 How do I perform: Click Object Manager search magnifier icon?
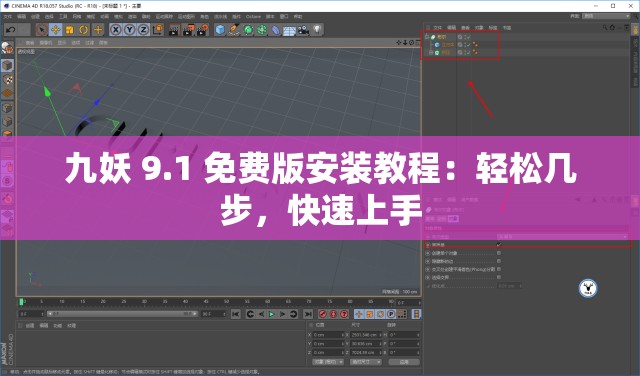point(605,27)
